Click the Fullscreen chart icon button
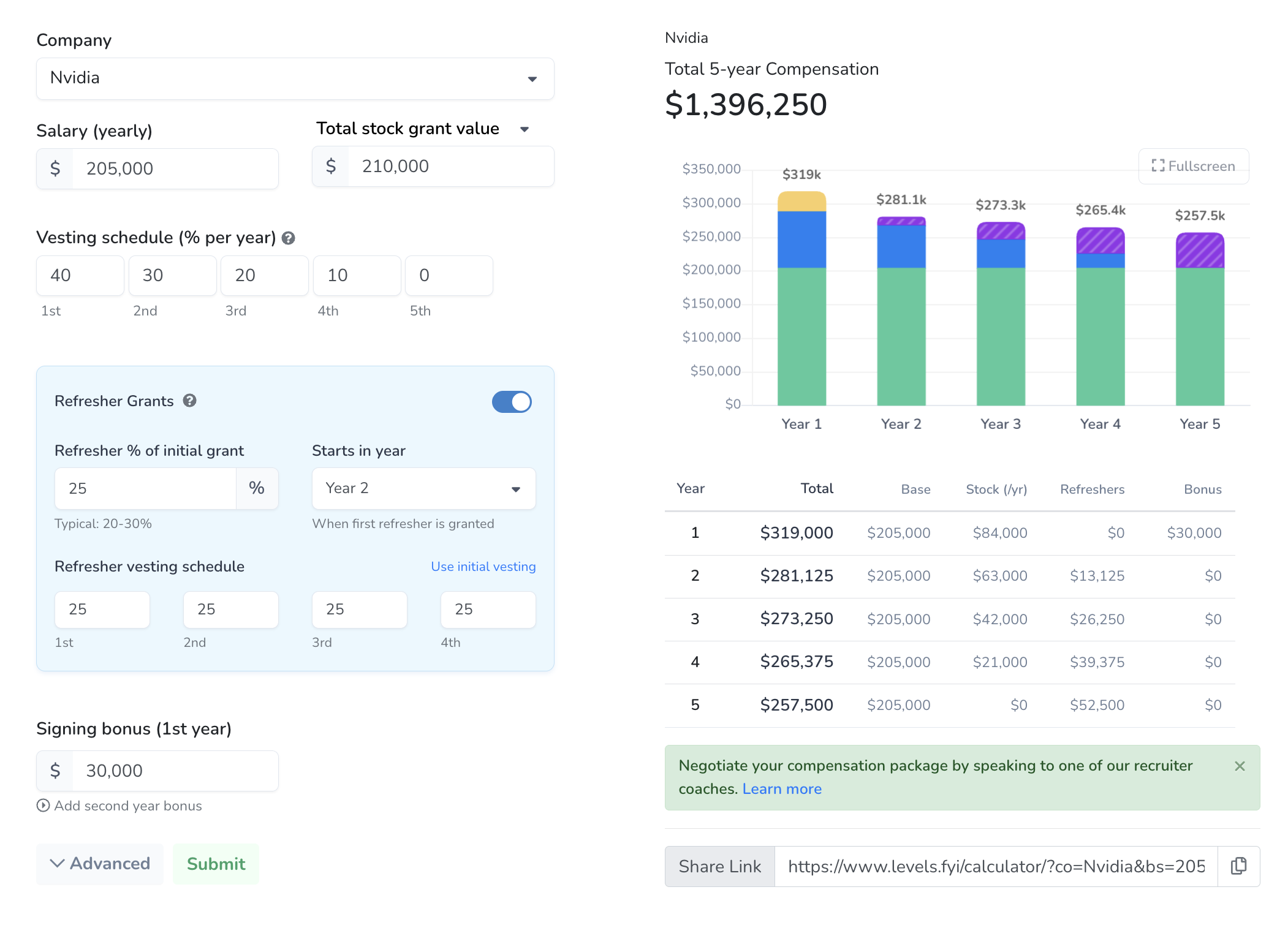This screenshot has height=925, width=1288. tap(1193, 166)
